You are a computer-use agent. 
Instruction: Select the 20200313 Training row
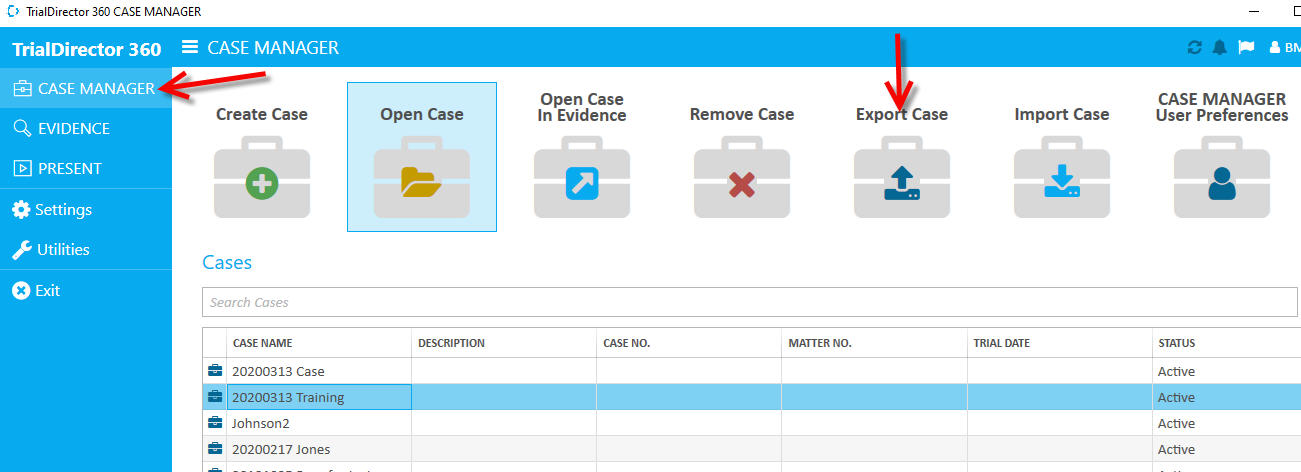point(751,397)
